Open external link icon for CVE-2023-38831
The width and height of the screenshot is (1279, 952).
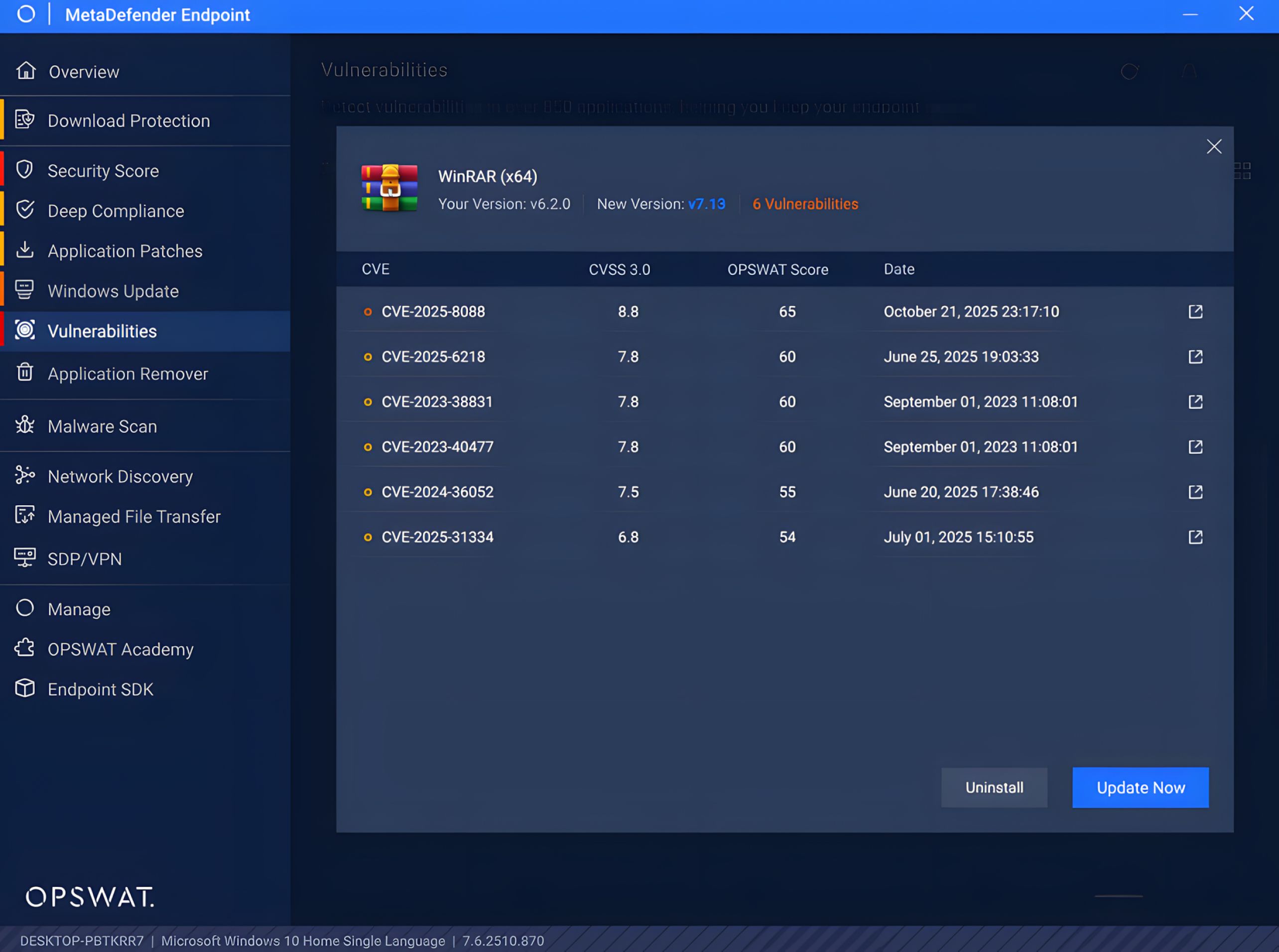tap(1195, 402)
